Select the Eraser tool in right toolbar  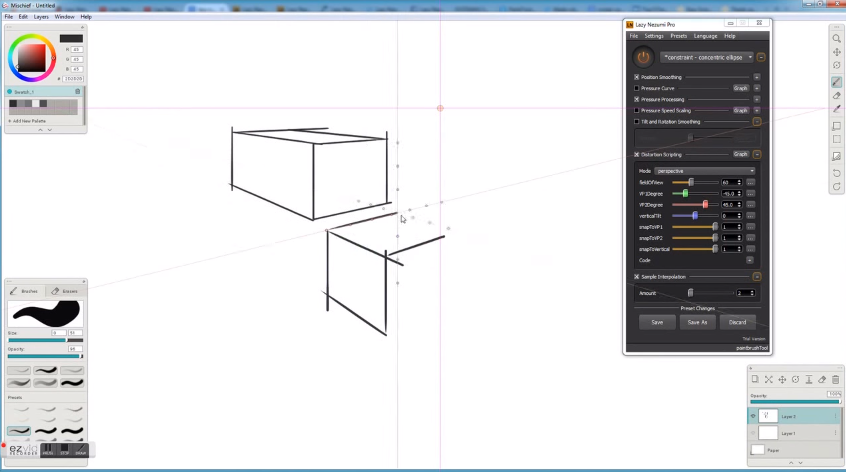coord(836,95)
